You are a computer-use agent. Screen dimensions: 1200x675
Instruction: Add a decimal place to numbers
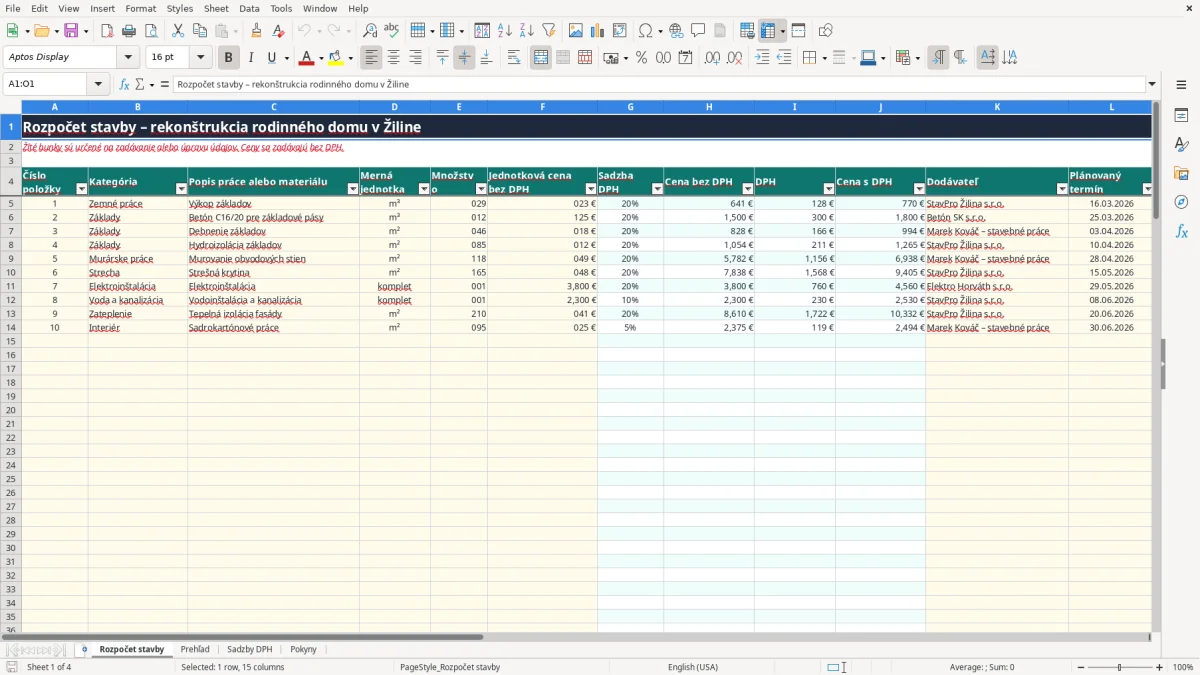[712, 58]
